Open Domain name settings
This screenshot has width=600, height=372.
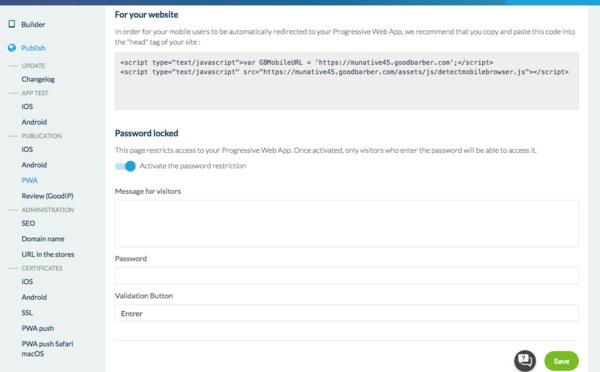(43, 239)
